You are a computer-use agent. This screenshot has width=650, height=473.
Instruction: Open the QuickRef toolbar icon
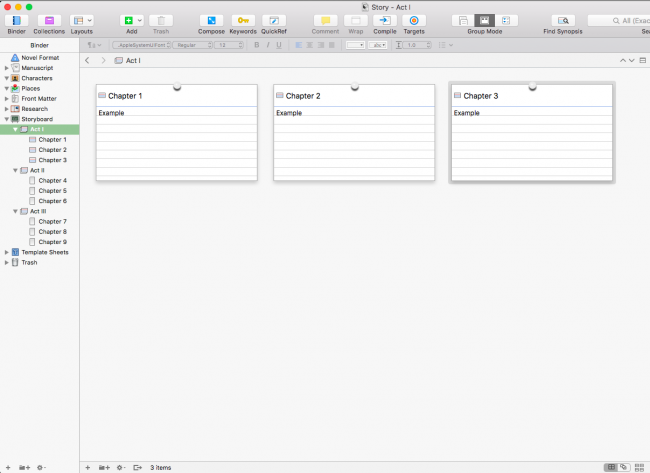click(x=274, y=20)
